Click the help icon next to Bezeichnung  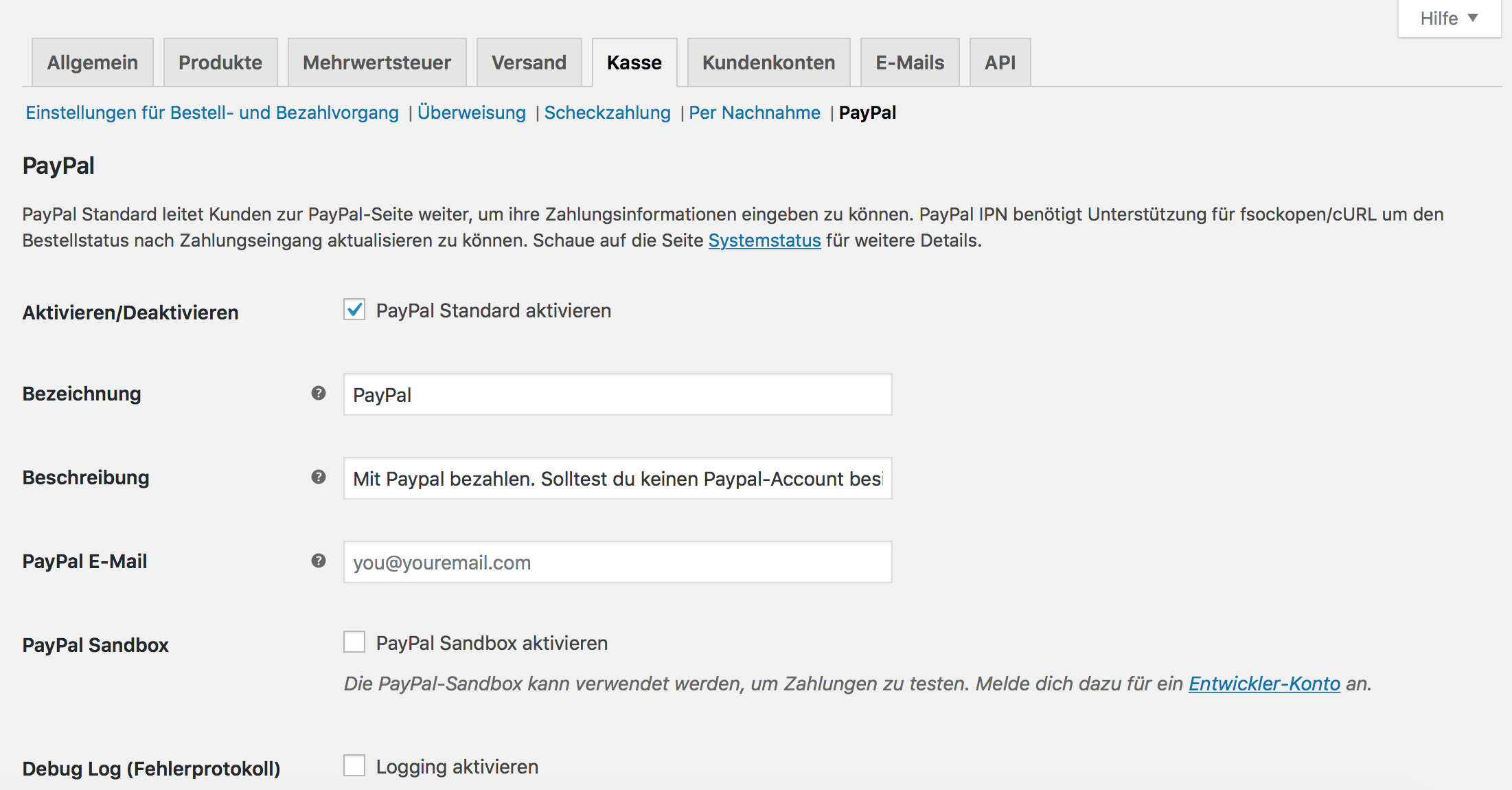[318, 393]
